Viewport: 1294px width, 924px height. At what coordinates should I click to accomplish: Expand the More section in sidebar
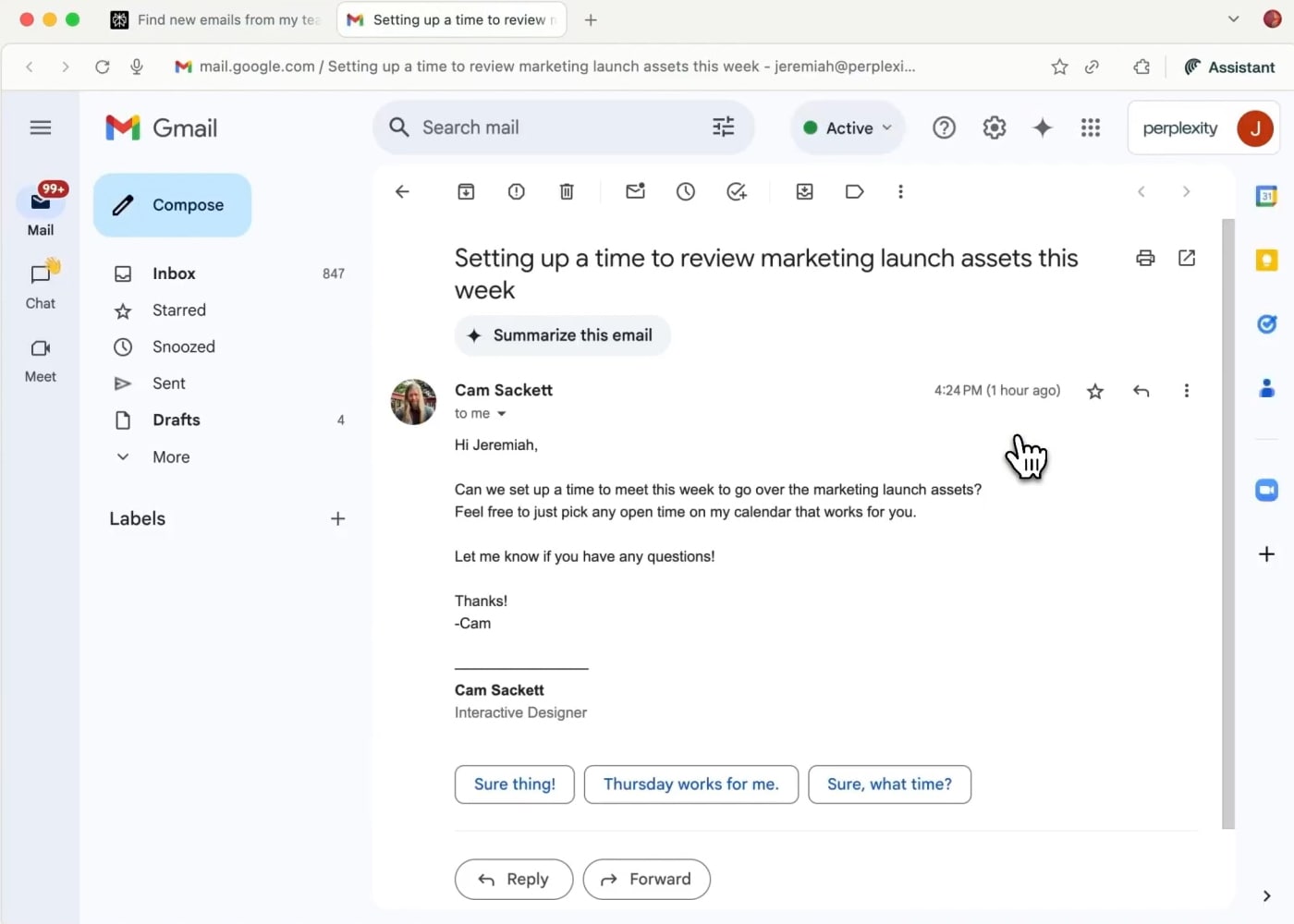(x=171, y=457)
